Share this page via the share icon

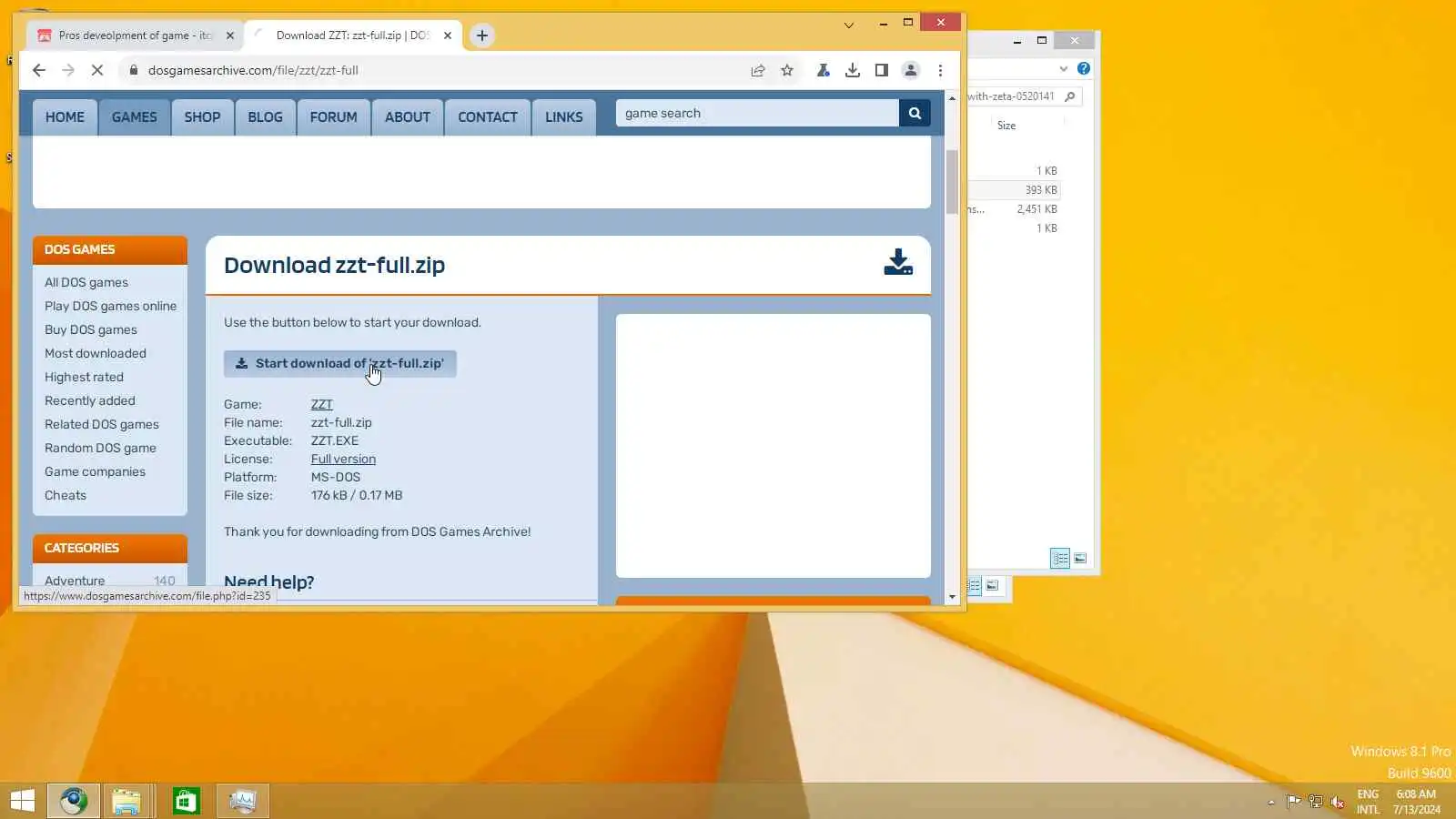click(x=758, y=70)
